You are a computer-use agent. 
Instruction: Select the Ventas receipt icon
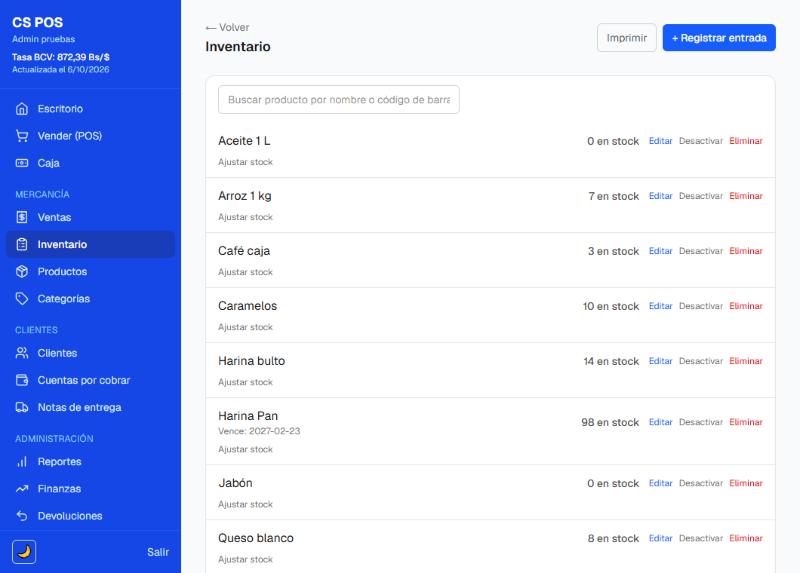(22, 217)
